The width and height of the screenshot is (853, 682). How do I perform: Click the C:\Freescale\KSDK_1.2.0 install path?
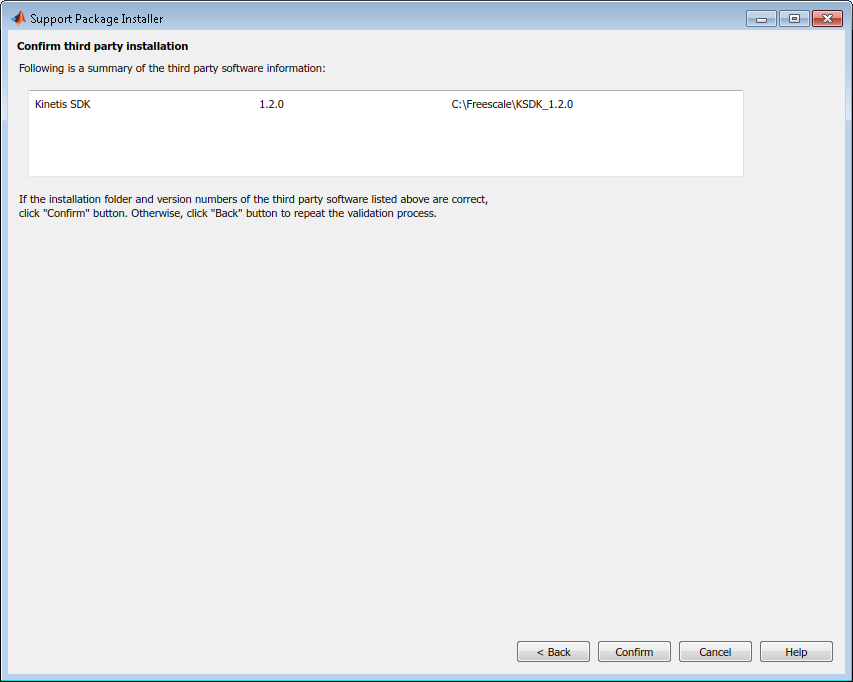pos(512,104)
